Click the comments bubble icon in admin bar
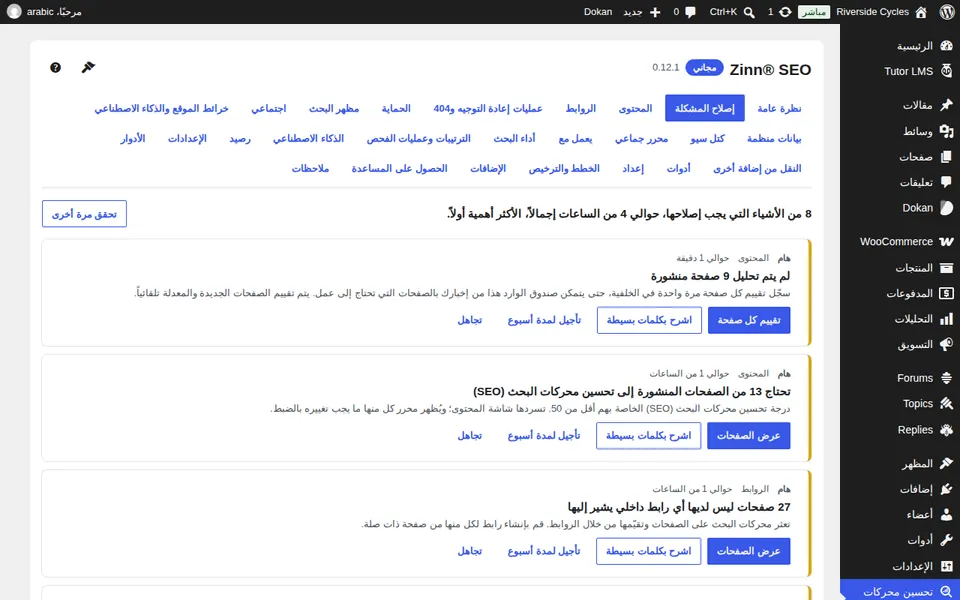960x600 pixels. tap(691, 12)
